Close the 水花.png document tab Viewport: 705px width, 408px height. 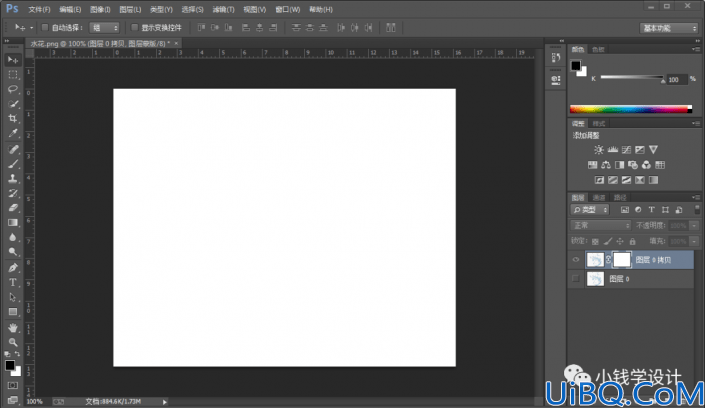click(176, 43)
